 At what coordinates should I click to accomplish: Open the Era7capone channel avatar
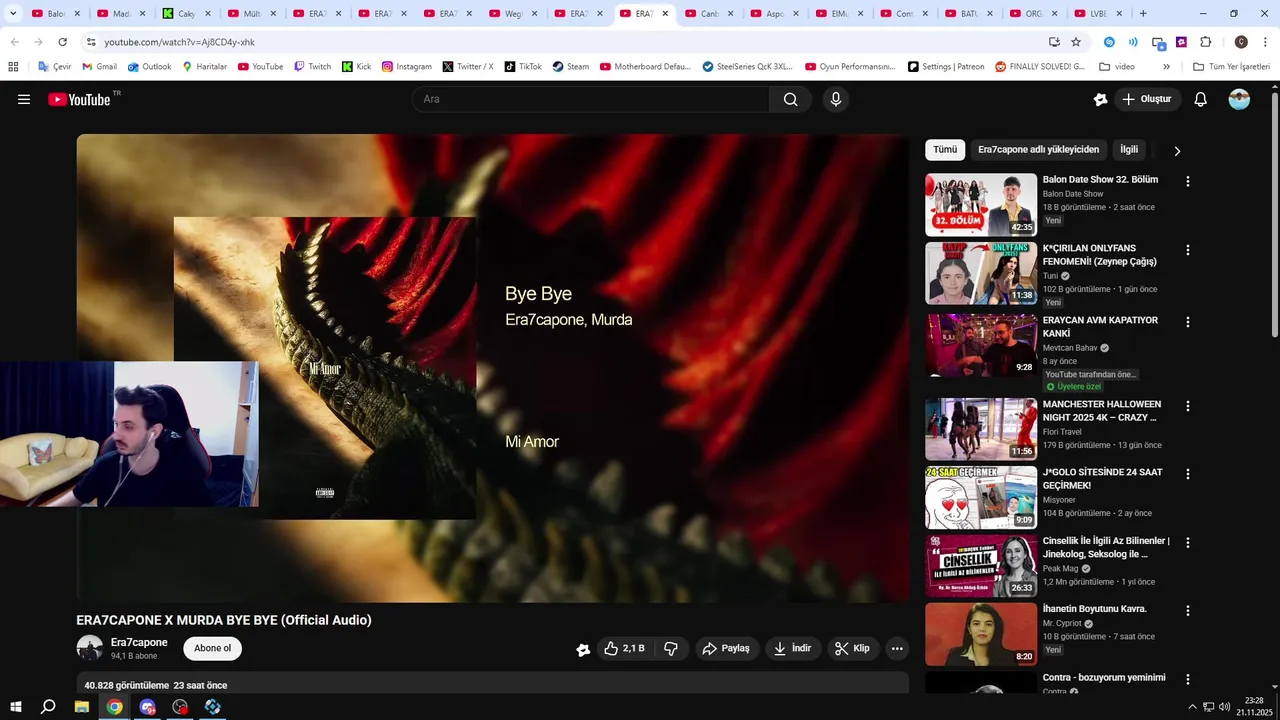coord(90,648)
